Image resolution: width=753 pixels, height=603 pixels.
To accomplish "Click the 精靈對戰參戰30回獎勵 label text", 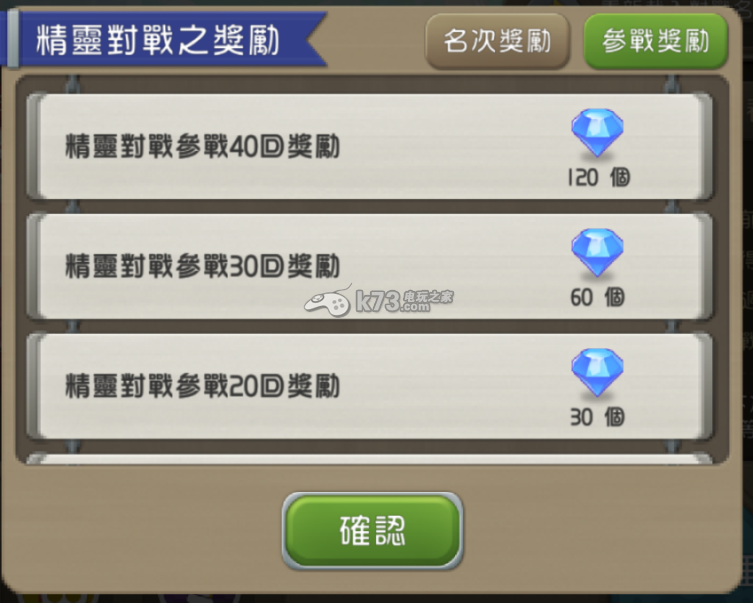I will point(202,266).
